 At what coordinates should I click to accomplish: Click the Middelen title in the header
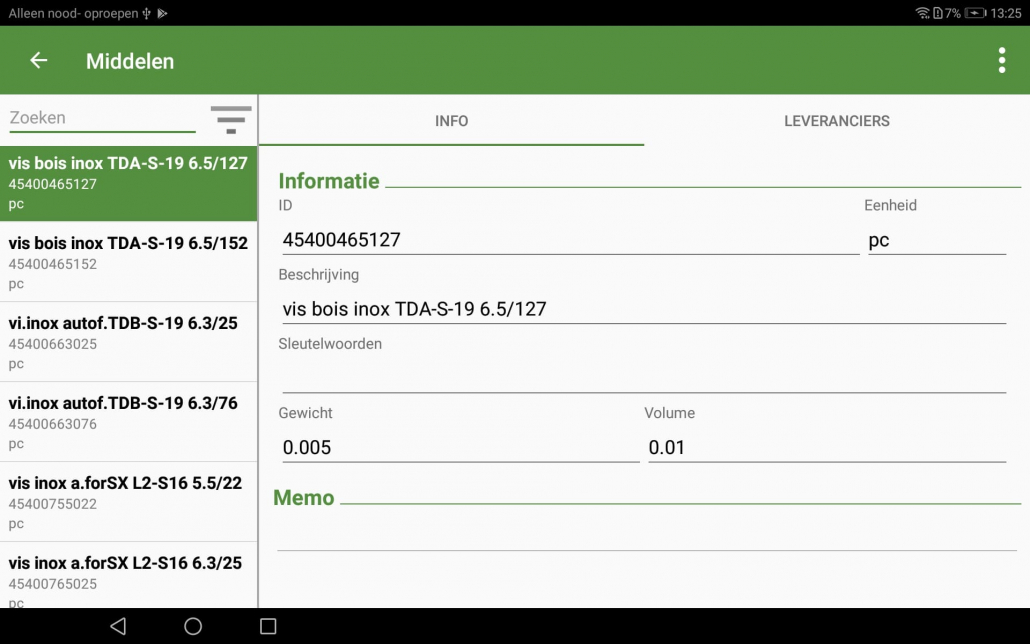pyautogui.click(x=130, y=61)
